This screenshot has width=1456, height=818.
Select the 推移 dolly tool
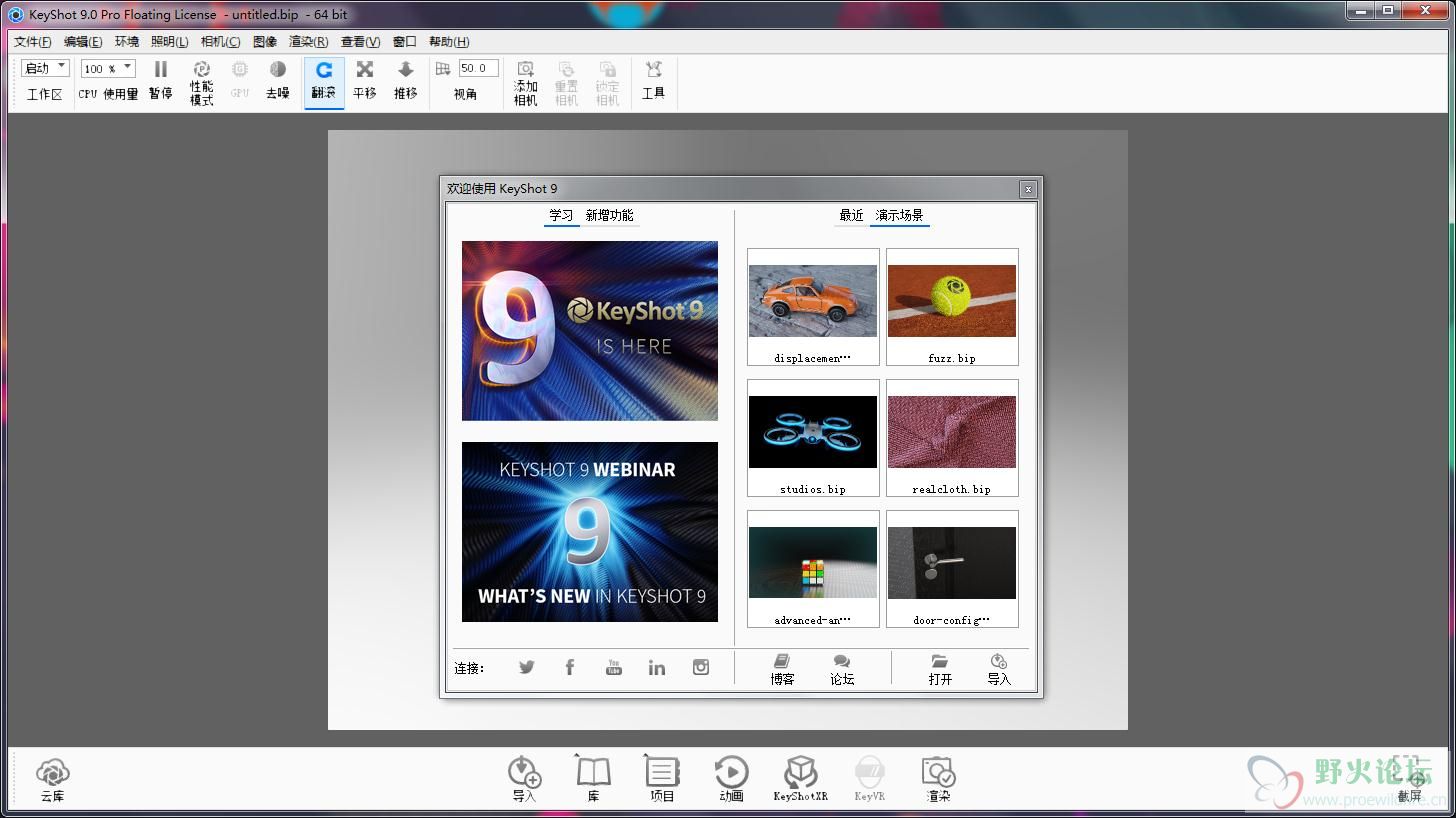click(x=405, y=80)
